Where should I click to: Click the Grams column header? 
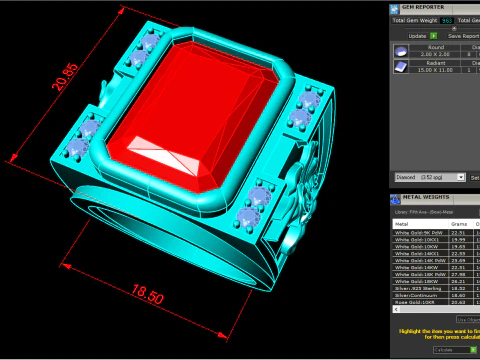(x=461, y=224)
